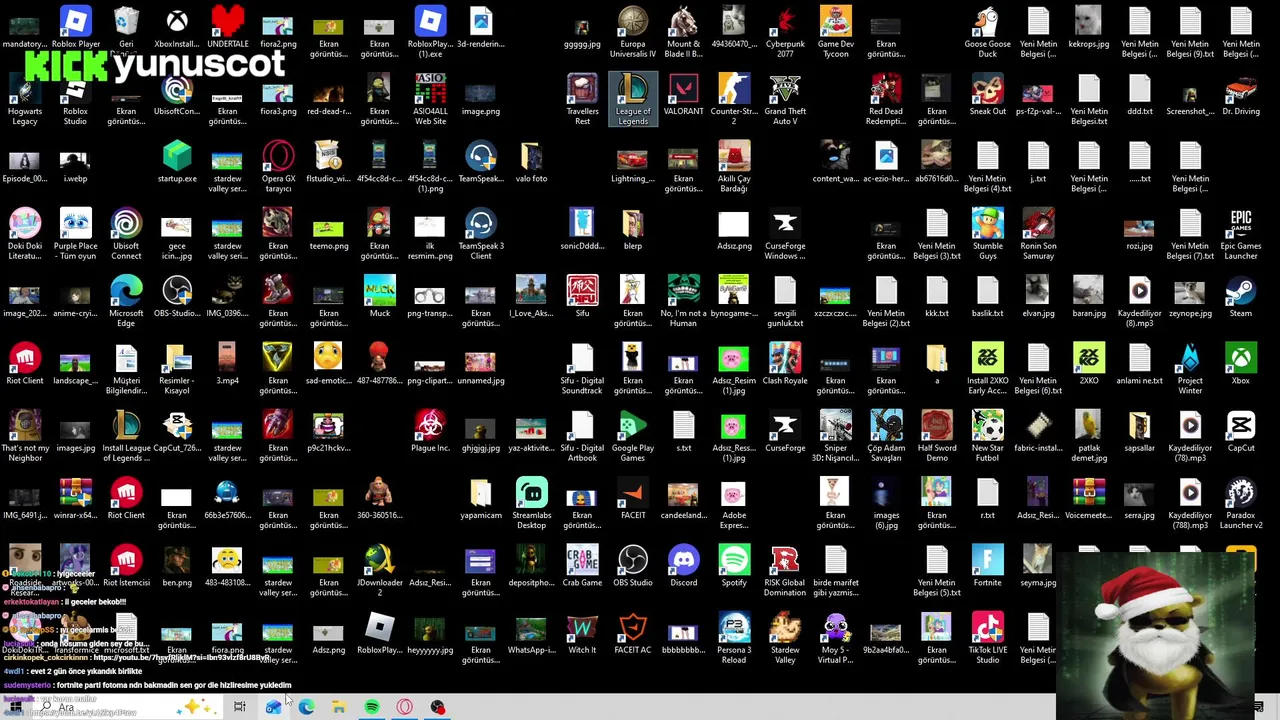The image size is (1280, 720).
Task: Select the League of Legends icon
Action: (x=633, y=100)
